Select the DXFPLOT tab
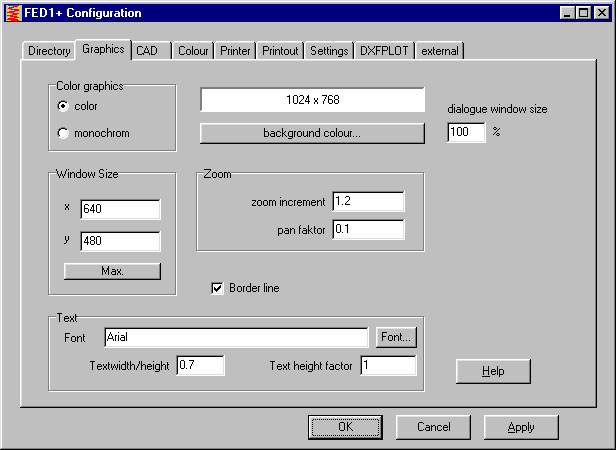 click(385, 51)
